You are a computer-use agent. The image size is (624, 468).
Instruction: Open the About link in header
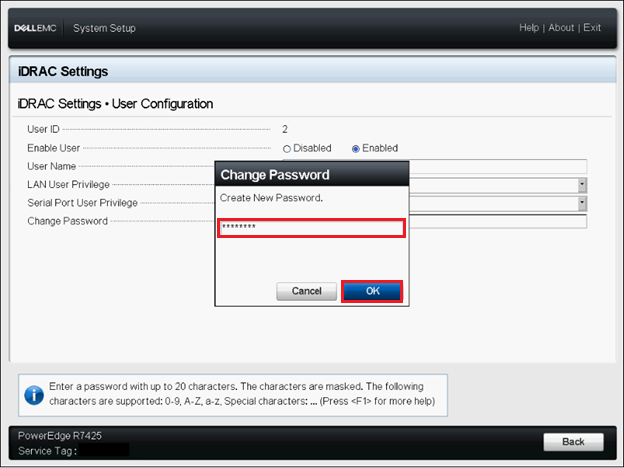(561, 28)
